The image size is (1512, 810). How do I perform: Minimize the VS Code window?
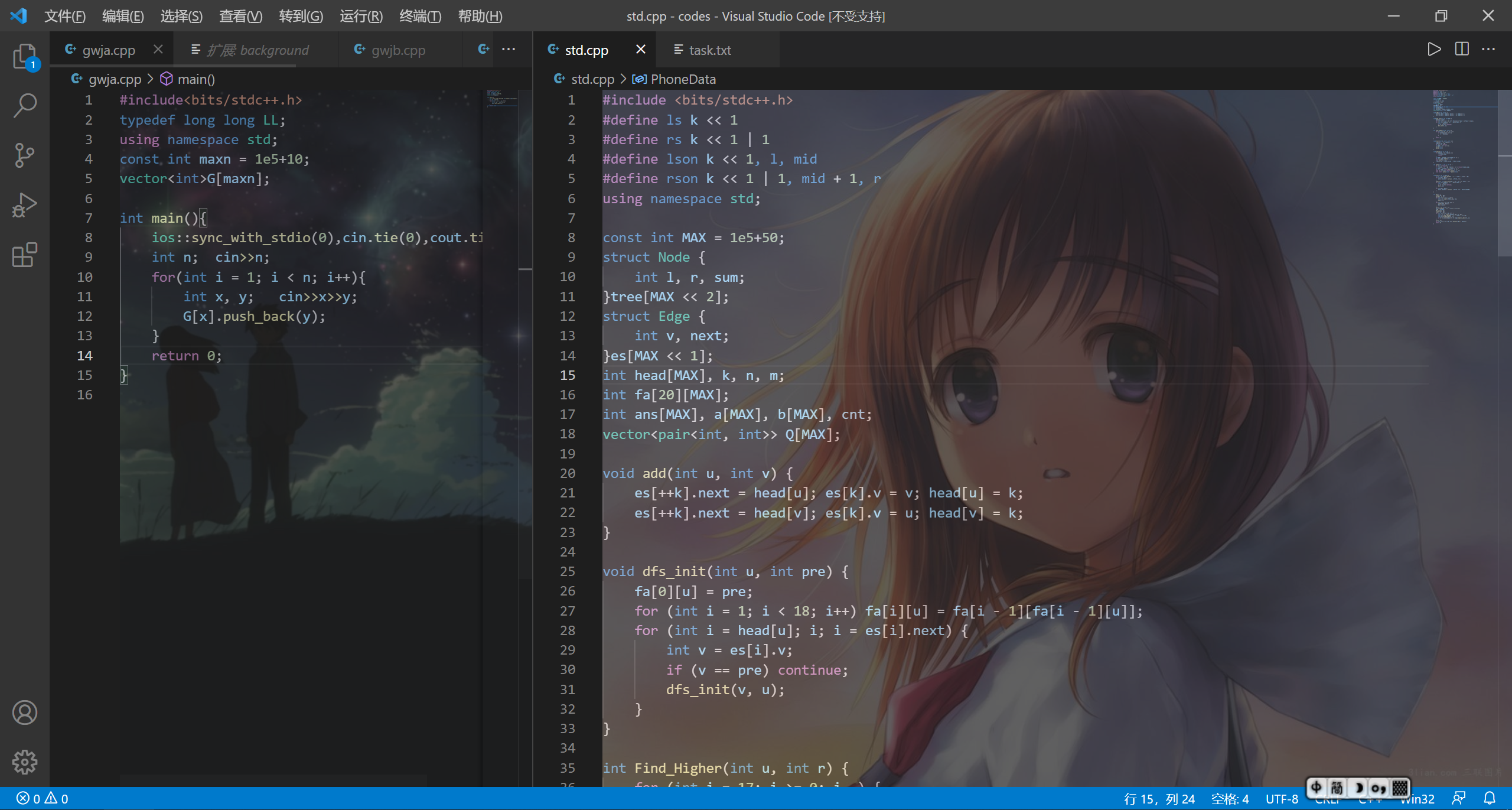point(1394,16)
